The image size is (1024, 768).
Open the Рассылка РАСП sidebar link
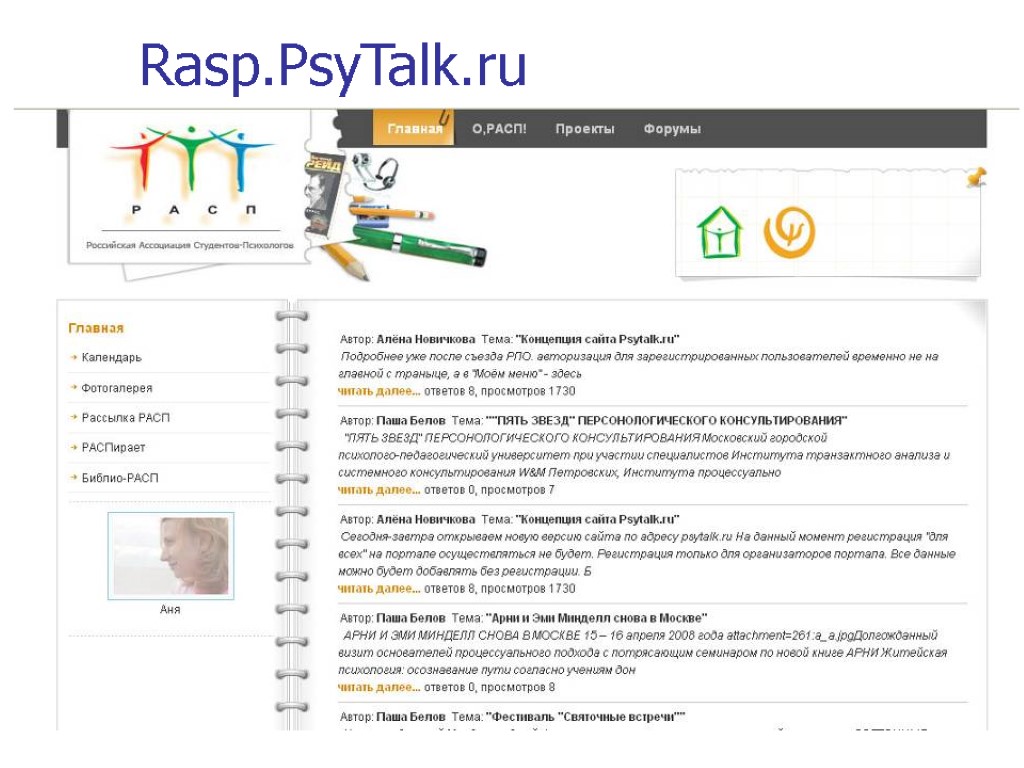125,417
